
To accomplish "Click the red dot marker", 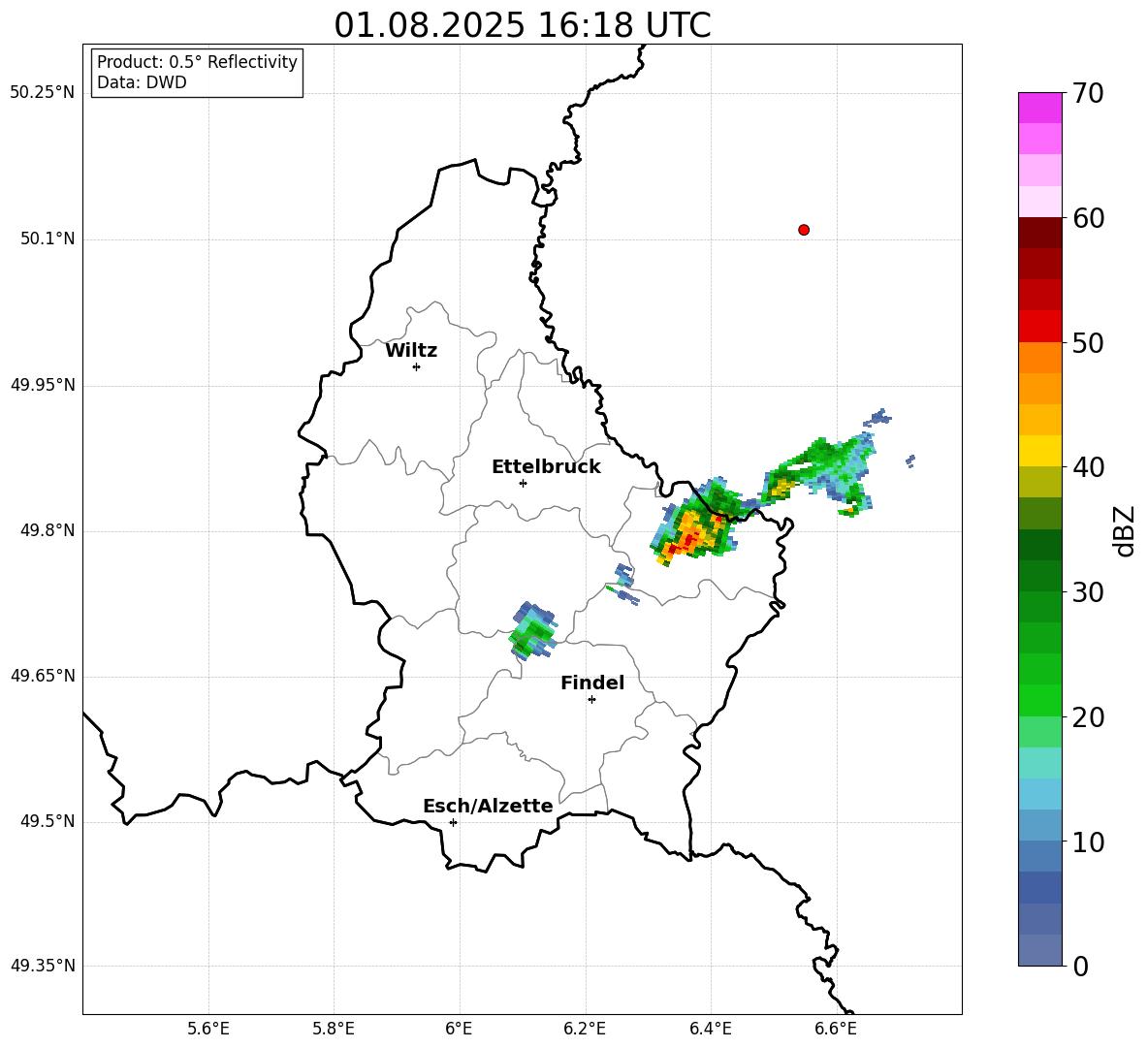I will point(803,230).
